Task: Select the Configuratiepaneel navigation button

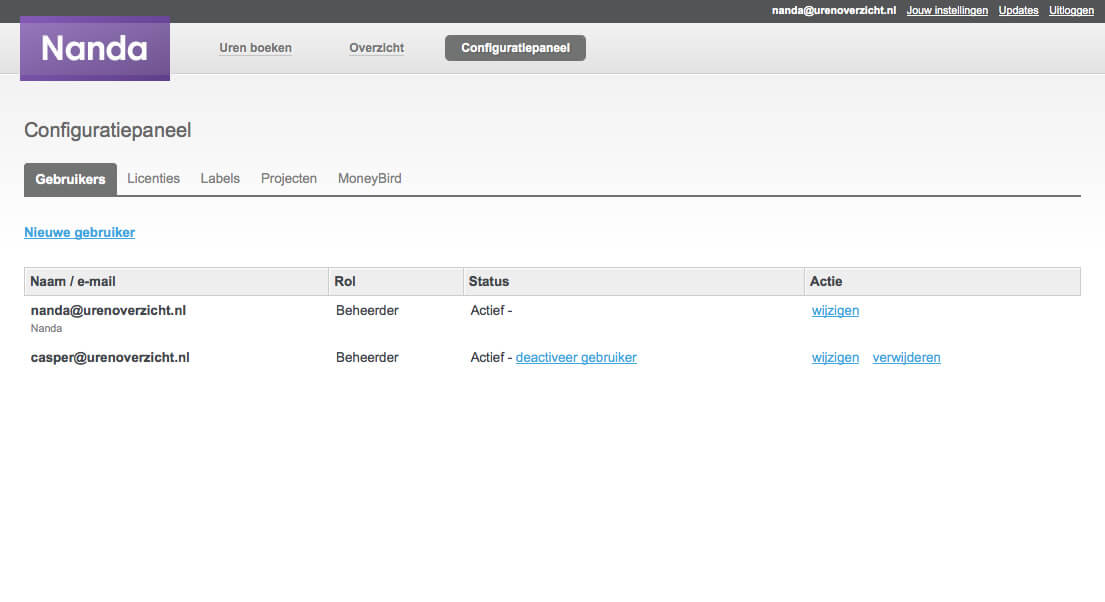Action: point(515,48)
